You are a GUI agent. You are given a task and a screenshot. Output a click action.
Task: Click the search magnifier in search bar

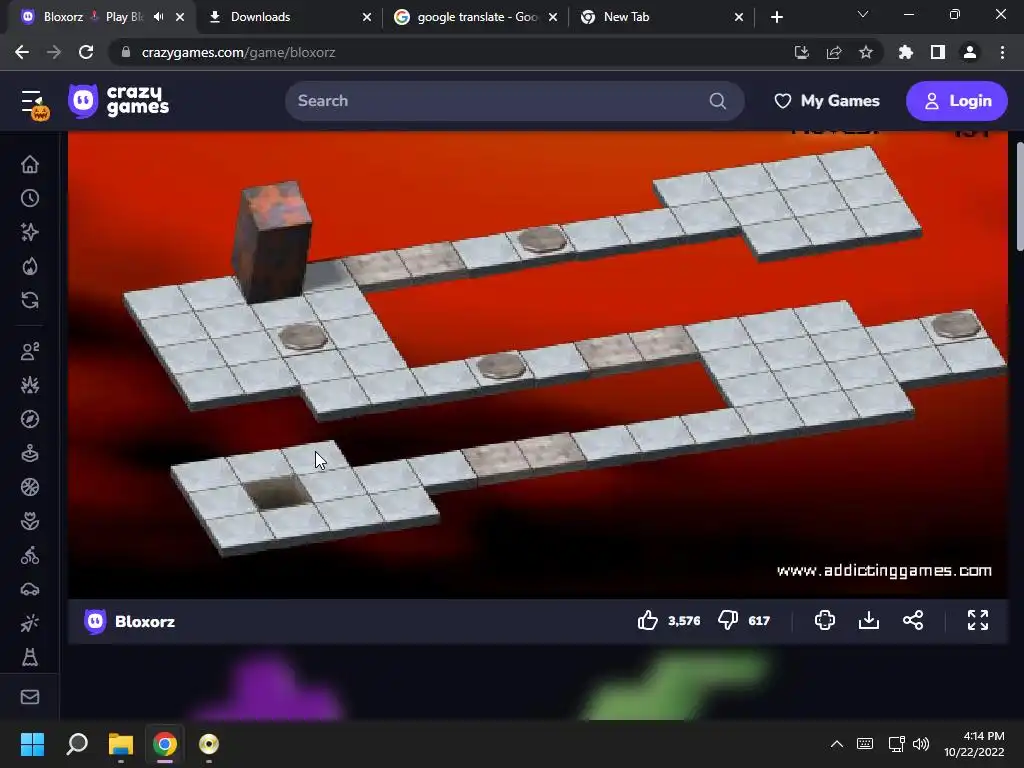(717, 101)
